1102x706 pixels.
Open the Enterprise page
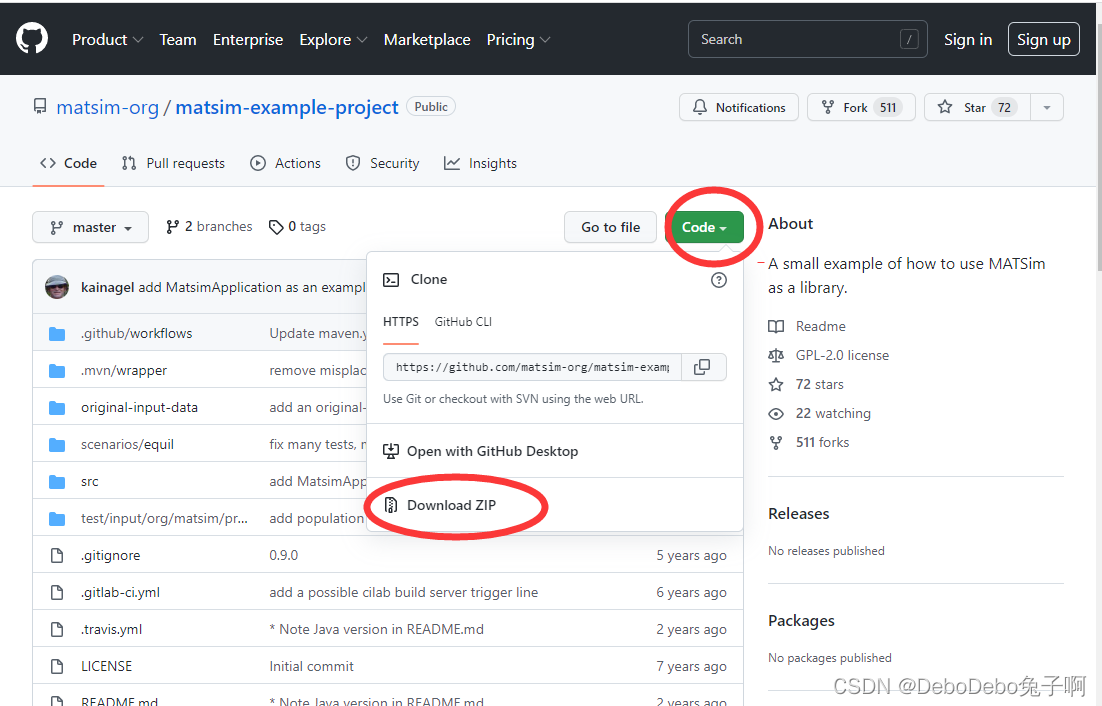tap(248, 39)
